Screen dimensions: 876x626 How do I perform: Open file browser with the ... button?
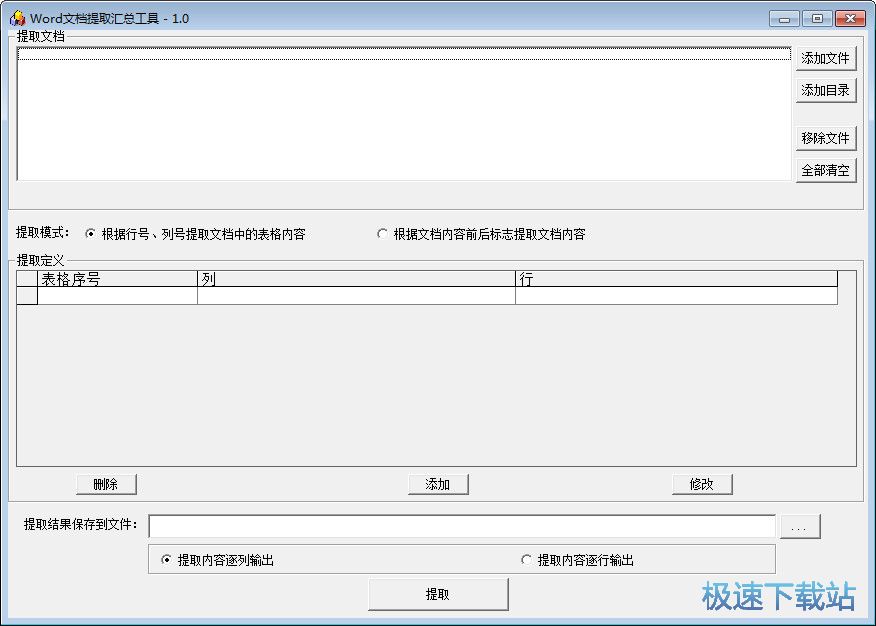pyautogui.click(x=800, y=526)
